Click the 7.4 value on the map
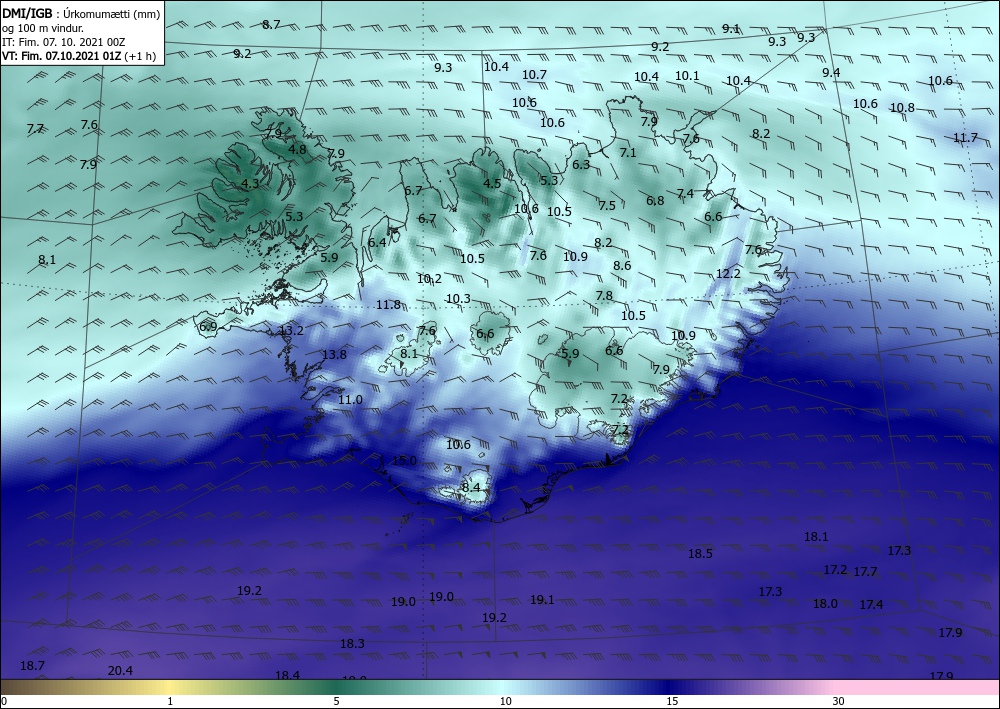 click(685, 193)
